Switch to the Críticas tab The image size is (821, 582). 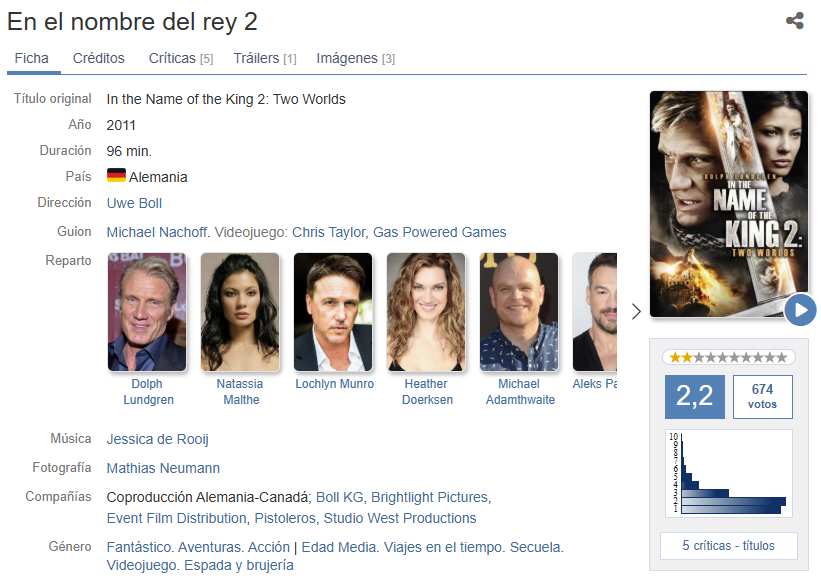[x=181, y=58]
